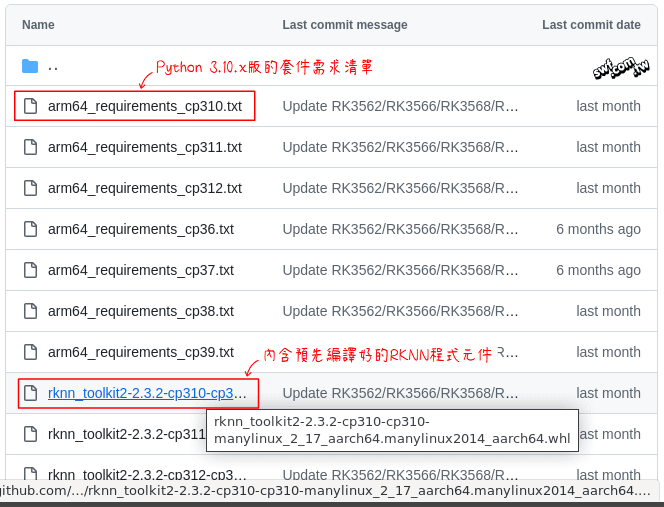Click '6 months ago' date in cp37.txt row
This screenshot has width=664, height=507.
[x=598, y=270]
